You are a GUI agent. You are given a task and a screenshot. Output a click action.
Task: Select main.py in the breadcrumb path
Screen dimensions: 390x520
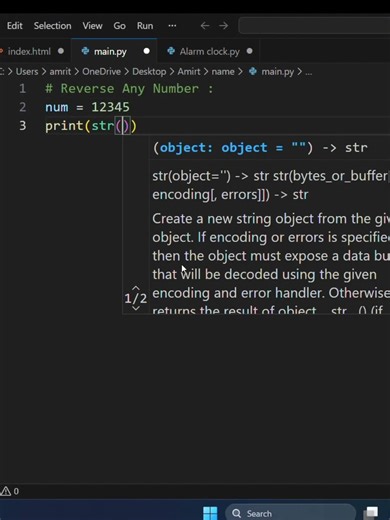(277, 72)
